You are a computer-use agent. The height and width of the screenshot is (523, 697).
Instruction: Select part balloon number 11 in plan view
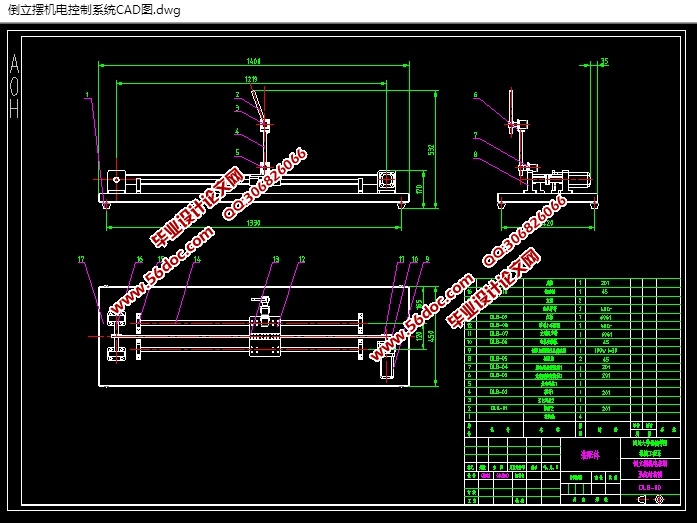click(x=401, y=259)
